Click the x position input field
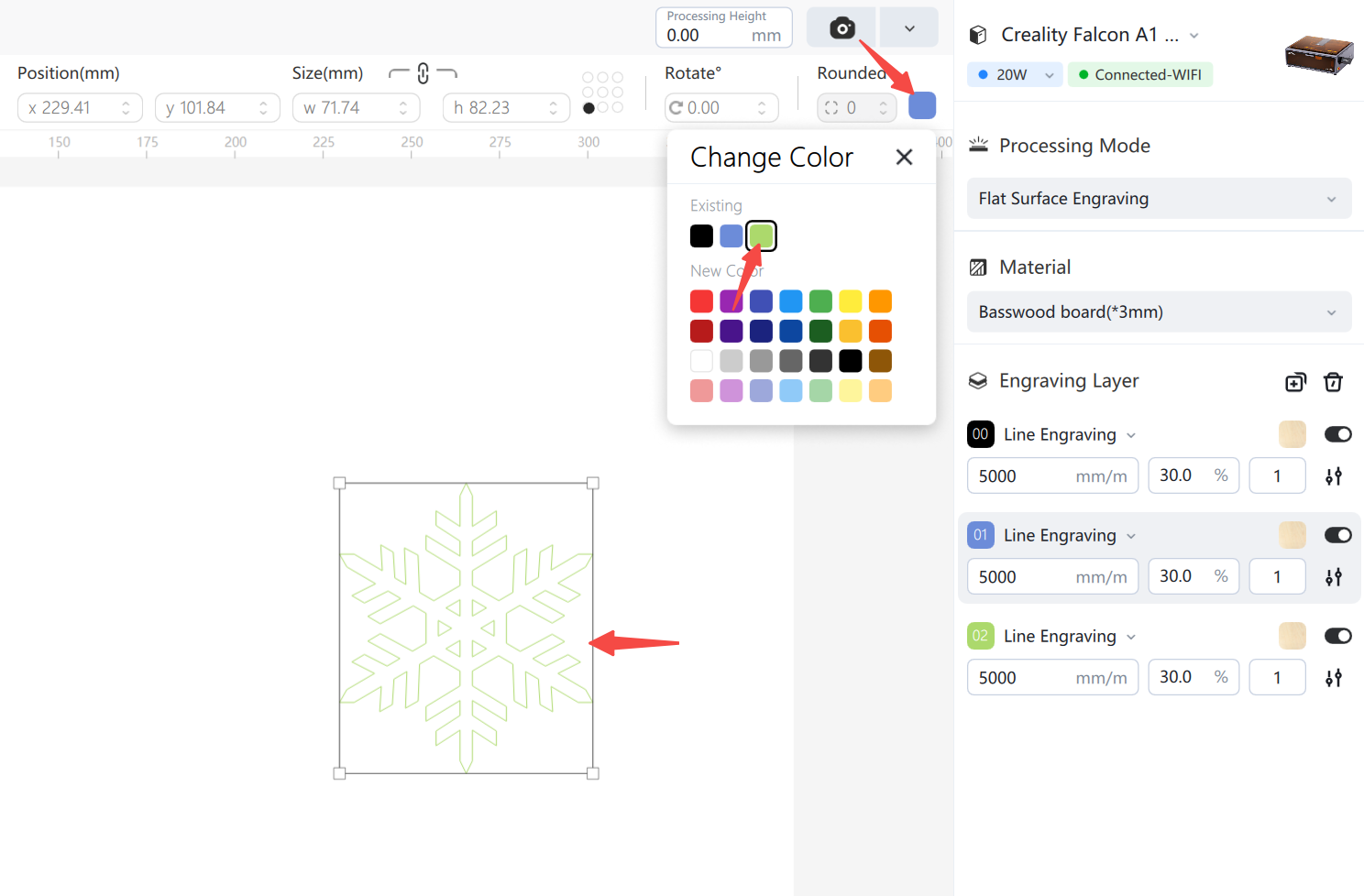This screenshot has height=896, width=1364. tap(80, 108)
